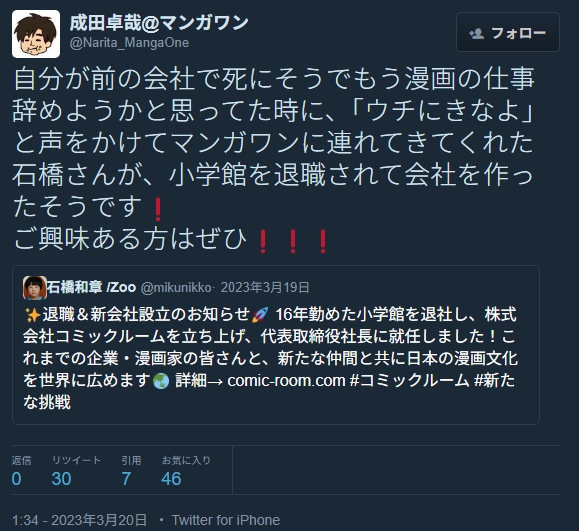This screenshot has height=531, width=579.
Task: Open the #コミックルーム hashtag
Action: (409, 381)
